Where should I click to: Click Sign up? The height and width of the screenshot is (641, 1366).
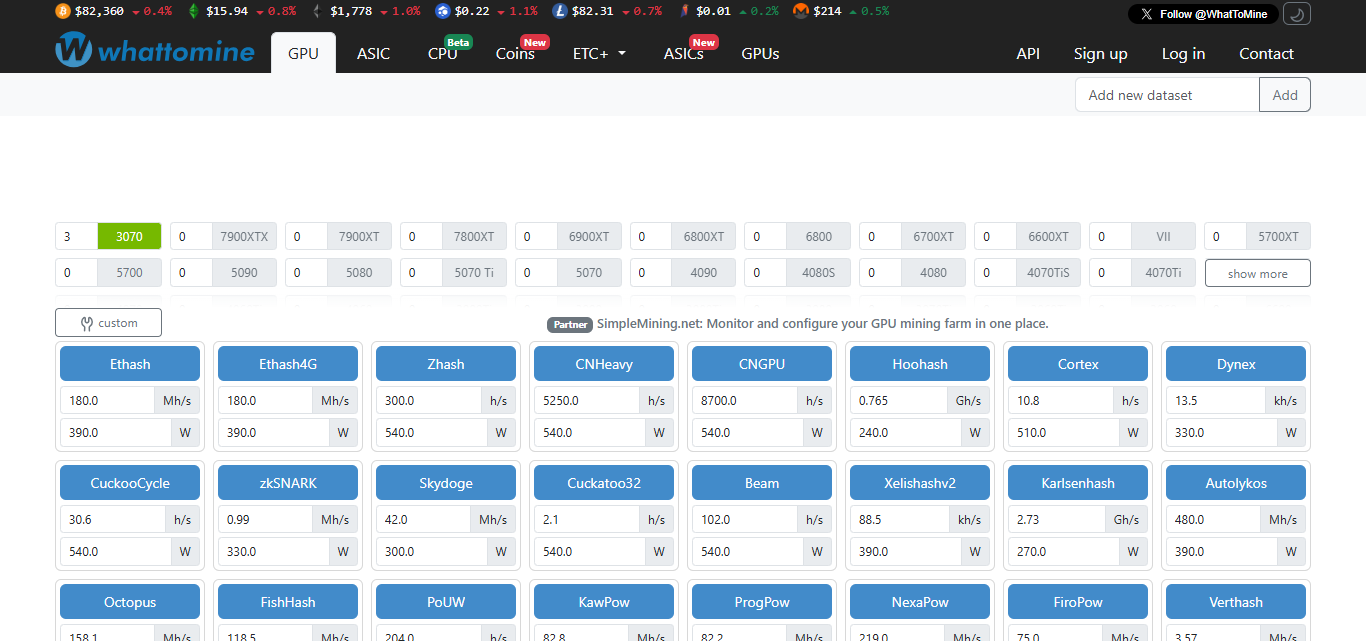click(x=1100, y=54)
